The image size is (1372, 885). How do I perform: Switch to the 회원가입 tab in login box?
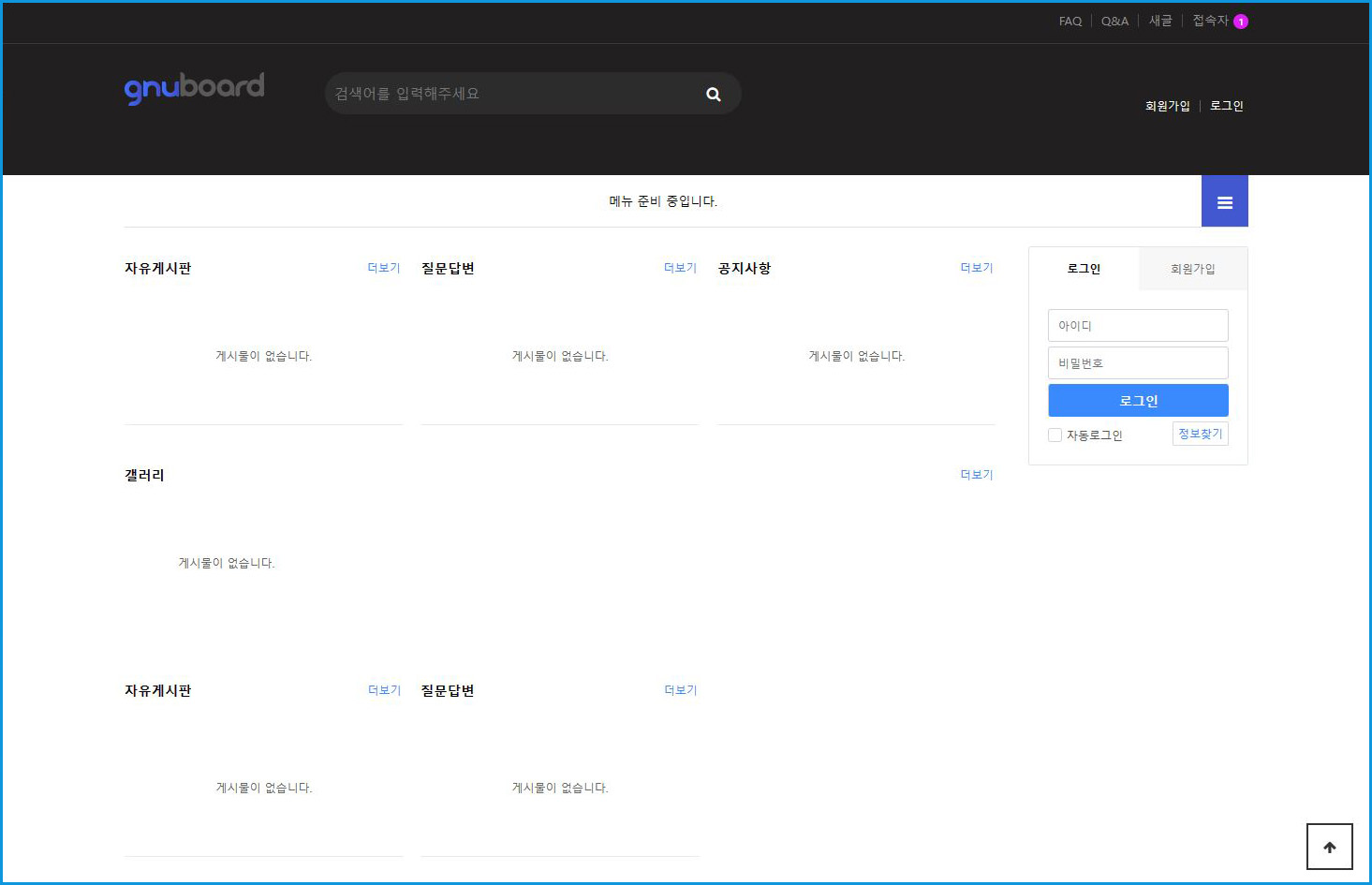pos(1192,269)
